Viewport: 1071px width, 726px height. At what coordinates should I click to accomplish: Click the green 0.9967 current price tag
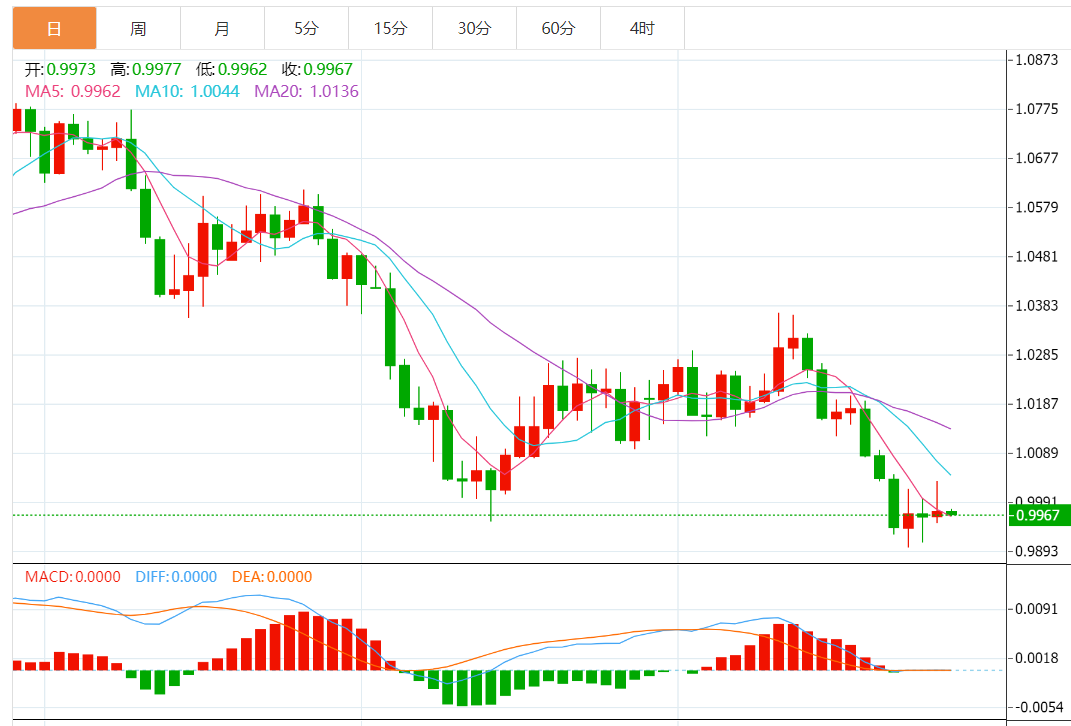point(1038,515)
